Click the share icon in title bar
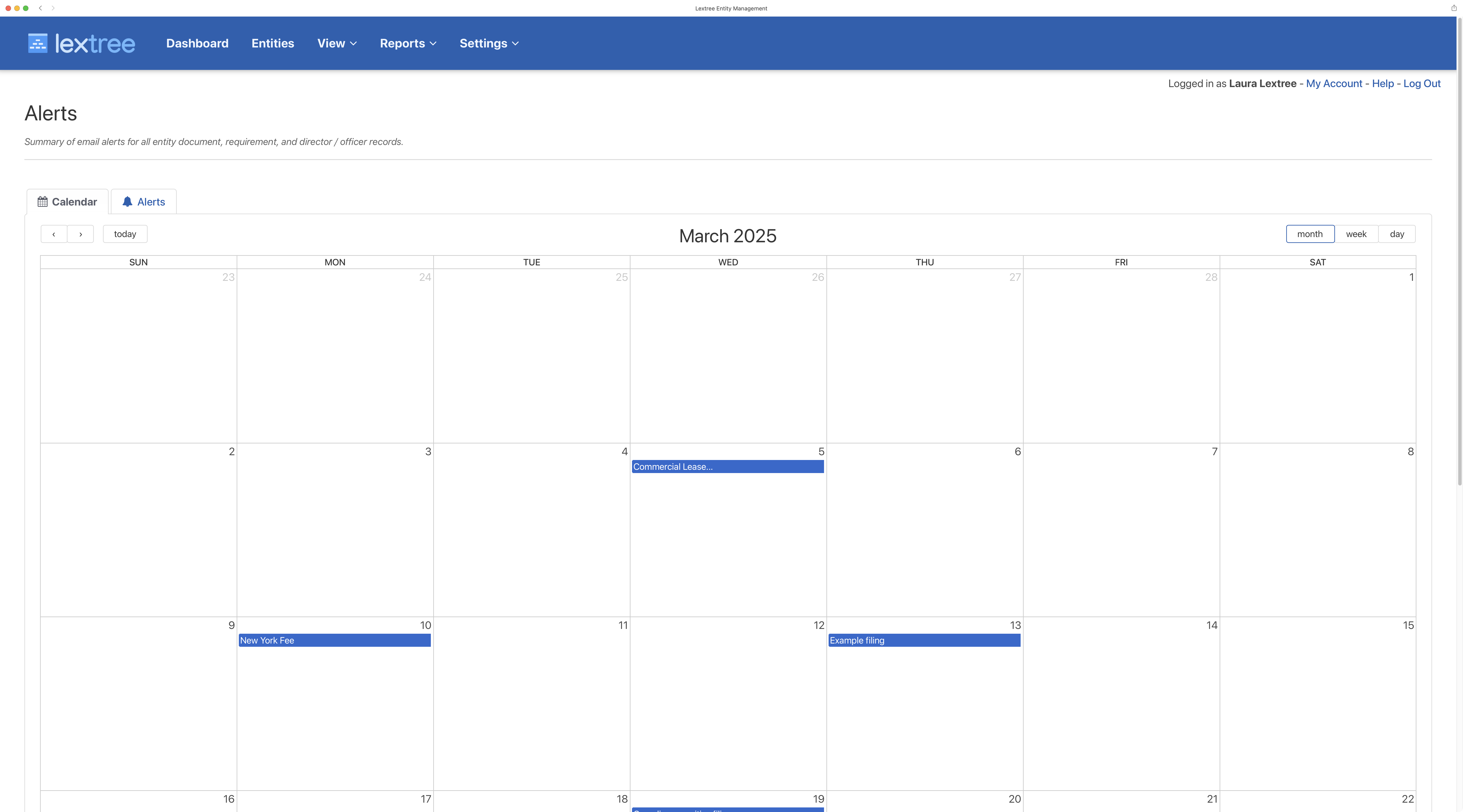 coord(1454,8)
